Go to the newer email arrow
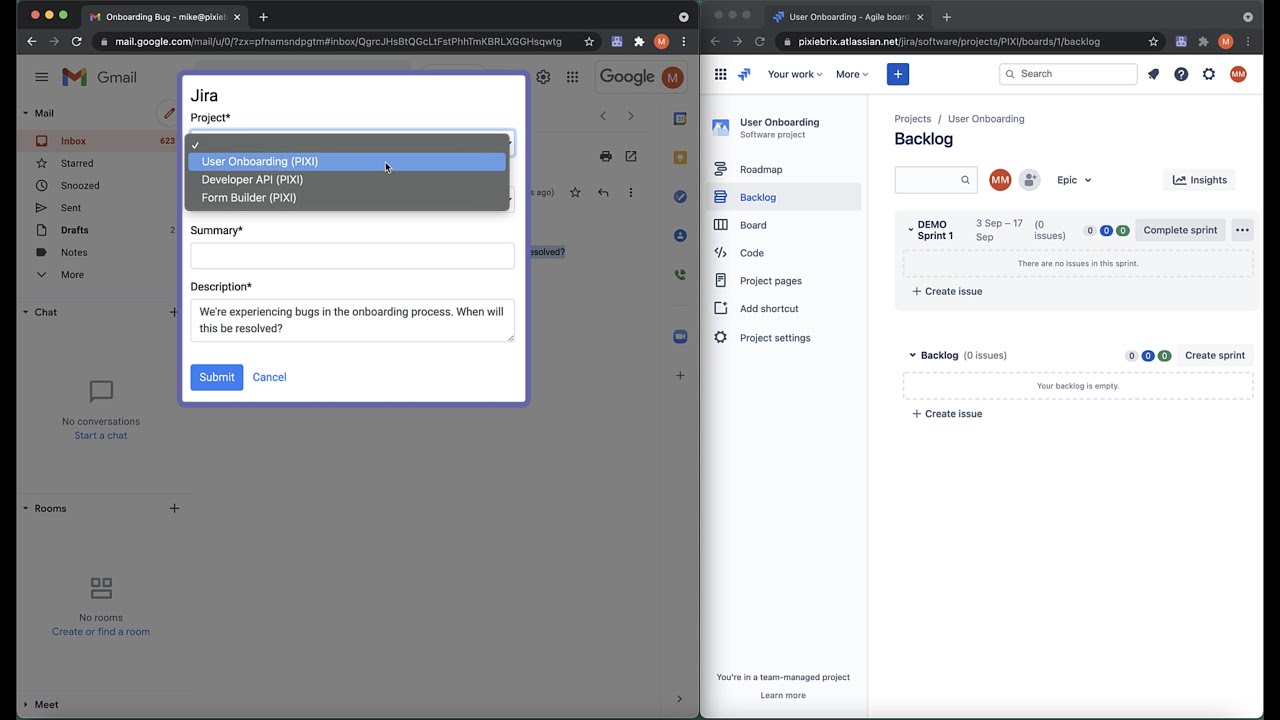 pyautogui.click(x=603, y=116)
